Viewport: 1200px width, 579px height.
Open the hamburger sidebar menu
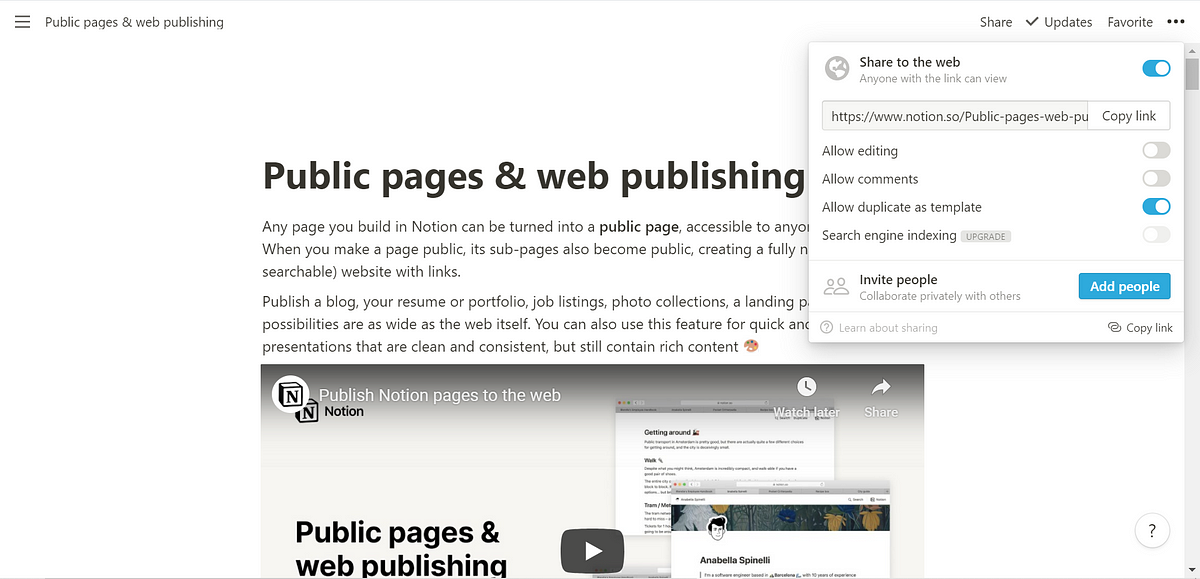point(23,22)
